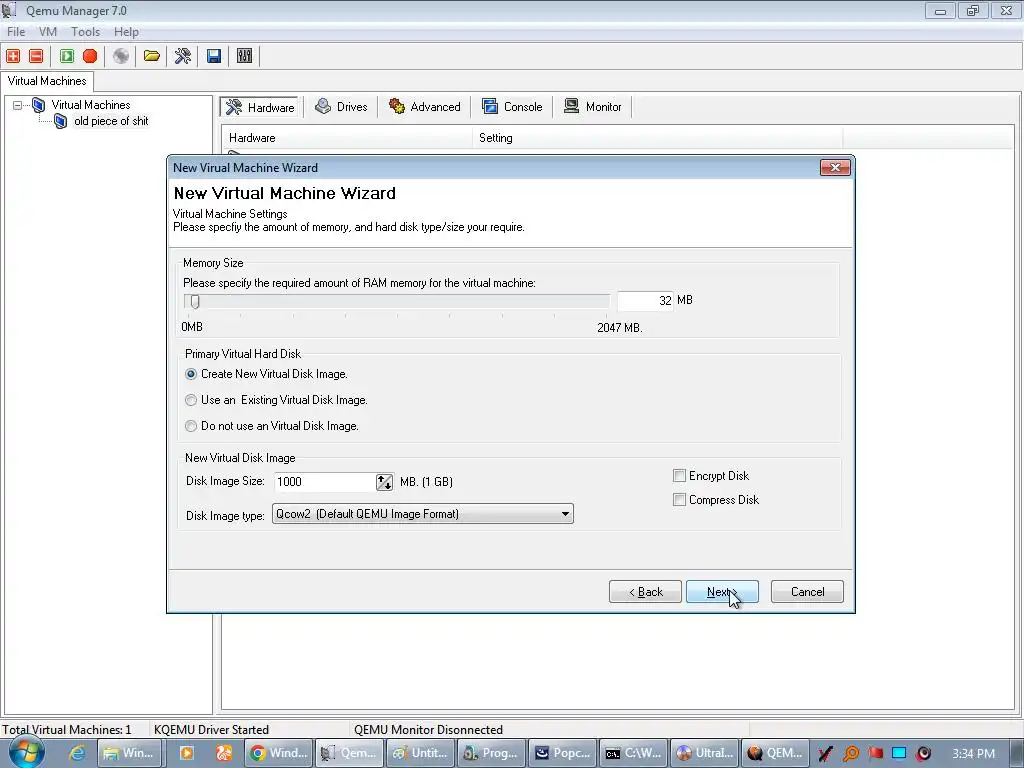Click the red plus new VM toolbar icon
This screenshot has width=1024, height=768.
click(x=13, y=56)
